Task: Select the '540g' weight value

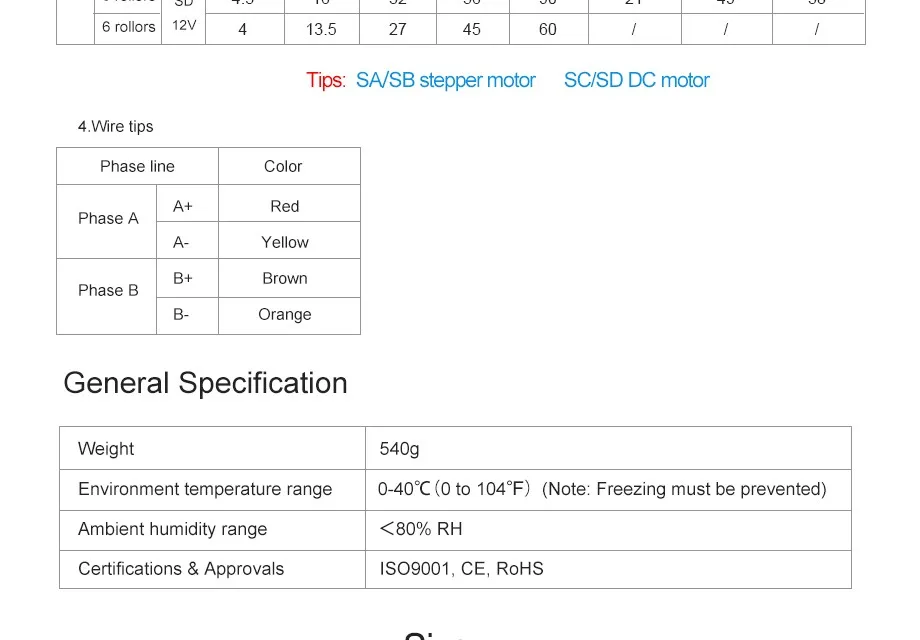Action: (x=399, y=449)
